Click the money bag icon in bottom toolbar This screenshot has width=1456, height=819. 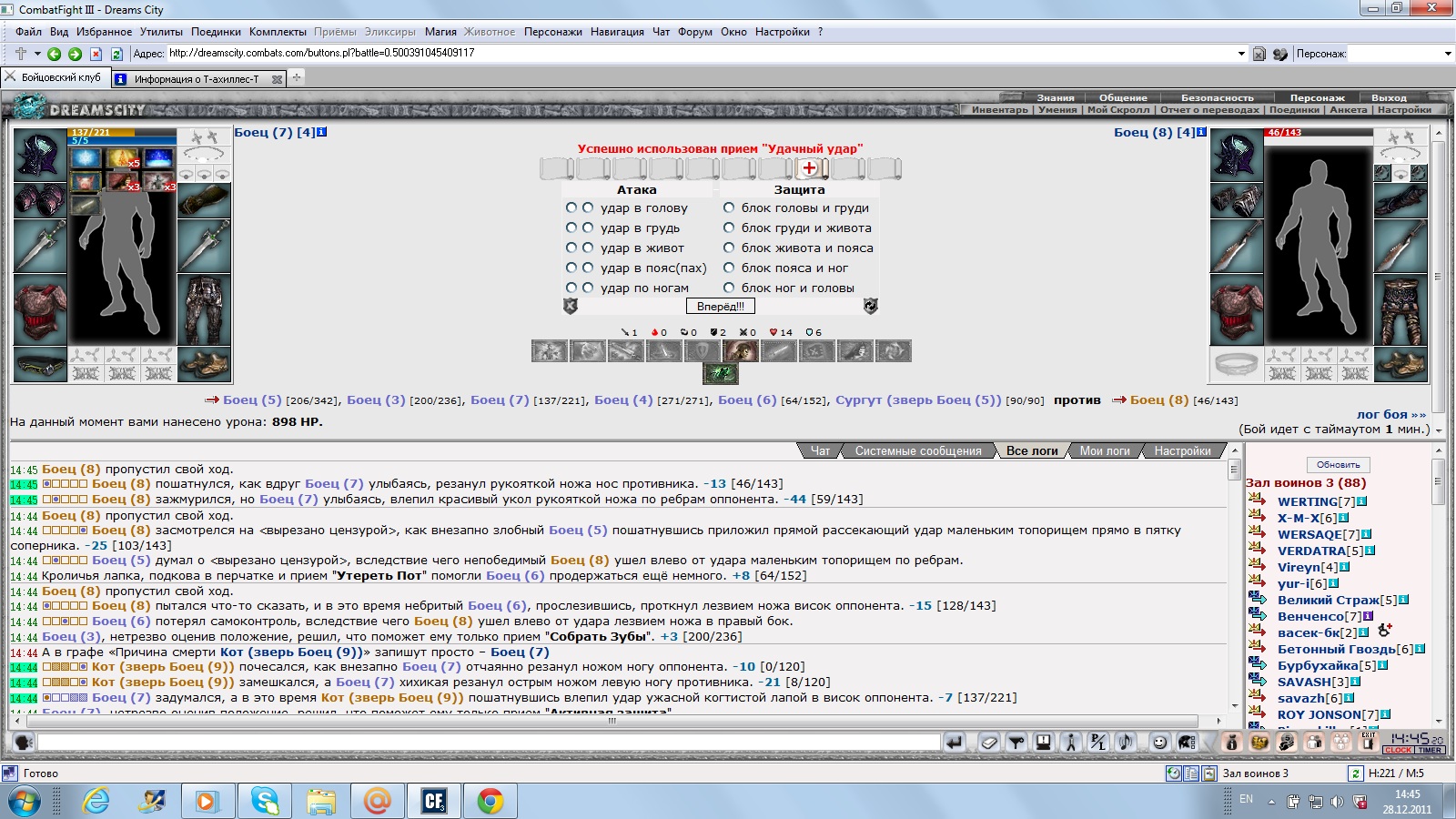point(1232,742)
